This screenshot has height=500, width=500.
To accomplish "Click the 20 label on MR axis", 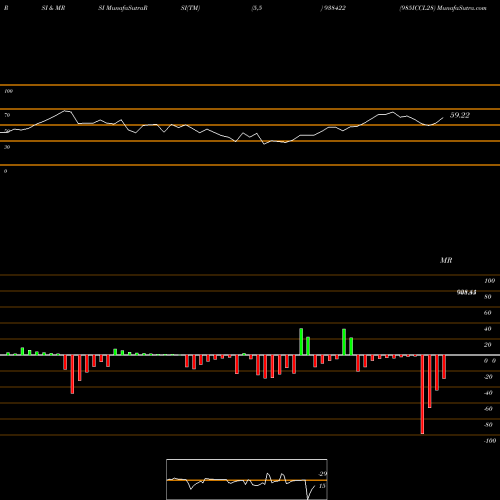I will click(x=488, y=345).
